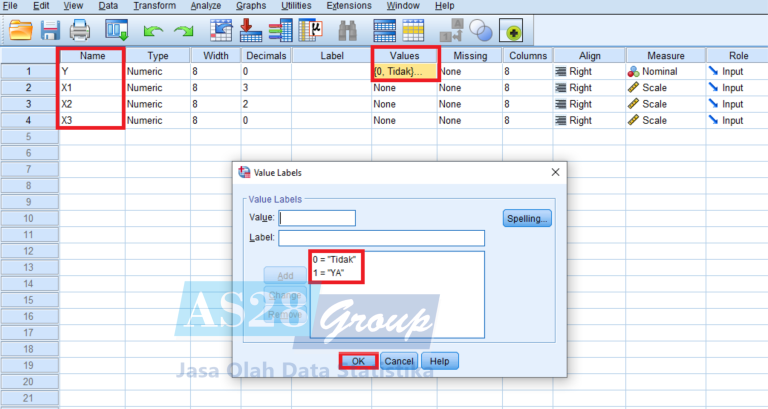Click the Undo arrow icon
The height and width of the screenshot is (409, 768).
[153, 30]
